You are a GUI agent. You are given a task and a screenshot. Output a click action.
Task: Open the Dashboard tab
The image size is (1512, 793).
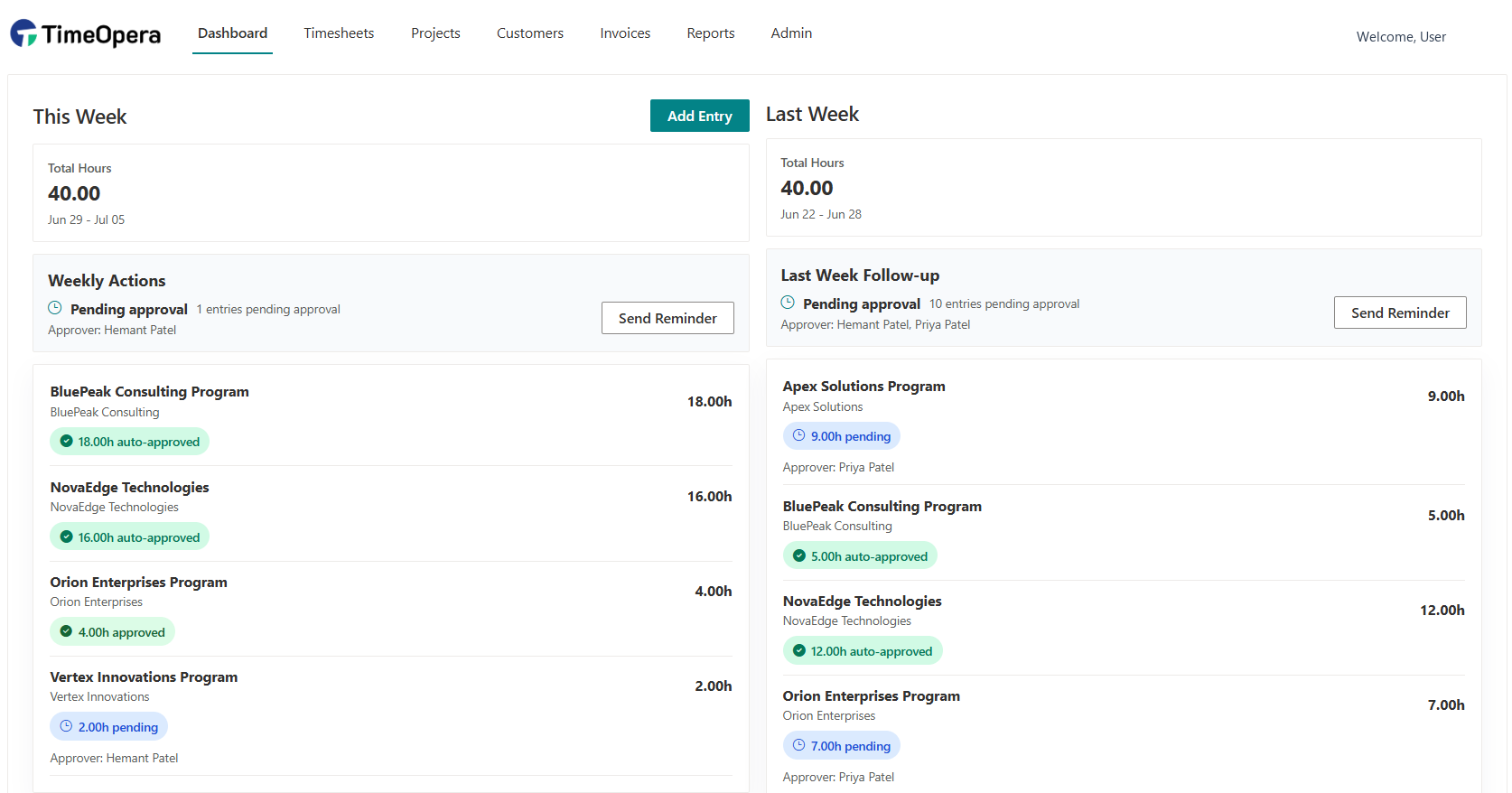click(232, 33)
